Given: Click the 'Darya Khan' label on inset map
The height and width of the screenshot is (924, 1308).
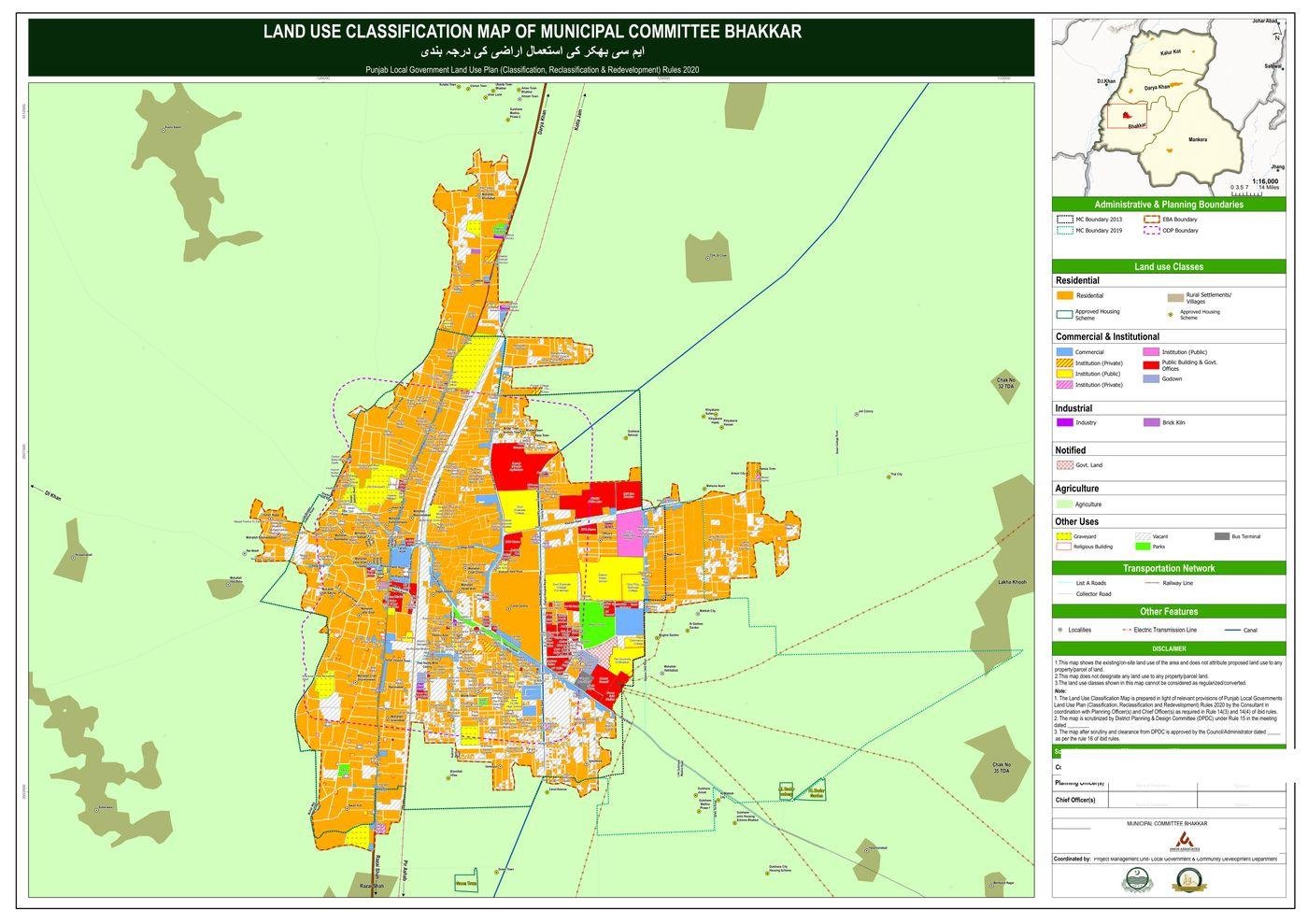Looking at the screenshot, I should (1157, 87).
